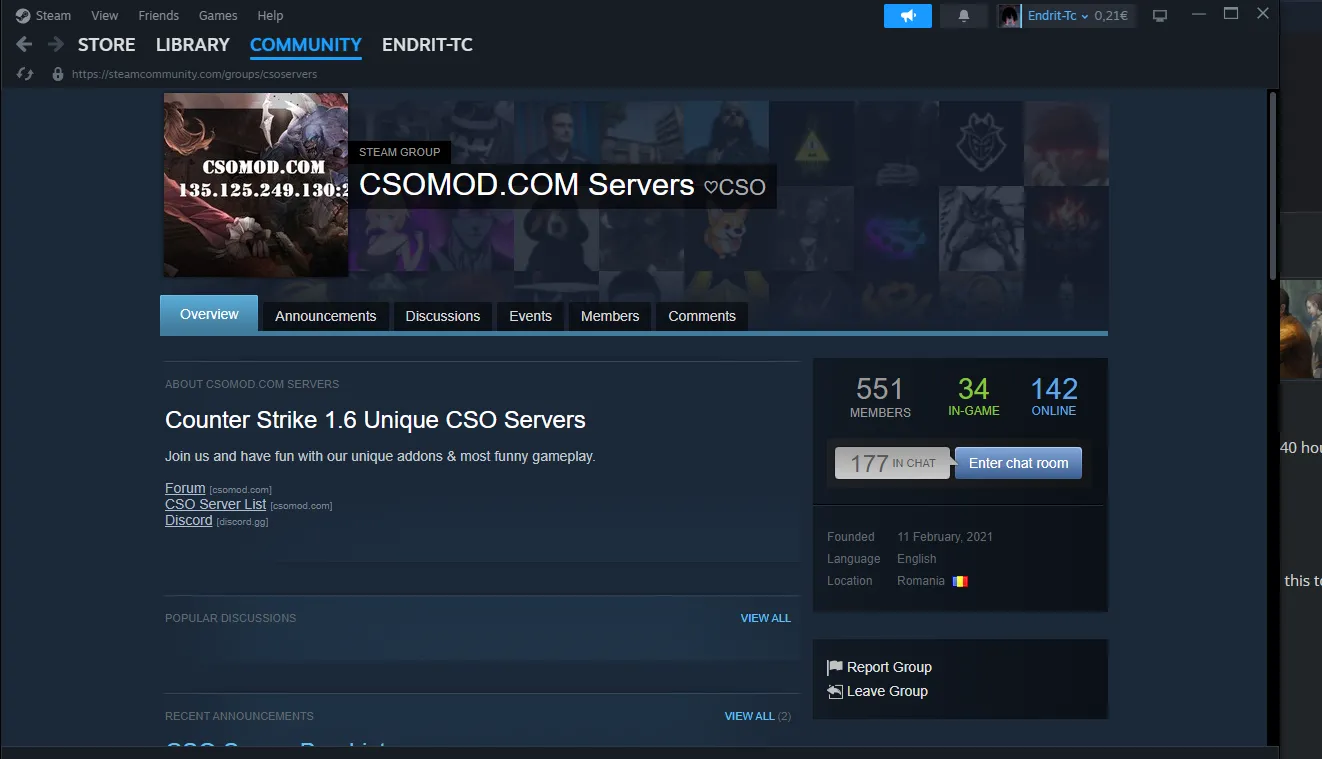Switch to the Events tab
The image size is (1322, 759).
530,316
